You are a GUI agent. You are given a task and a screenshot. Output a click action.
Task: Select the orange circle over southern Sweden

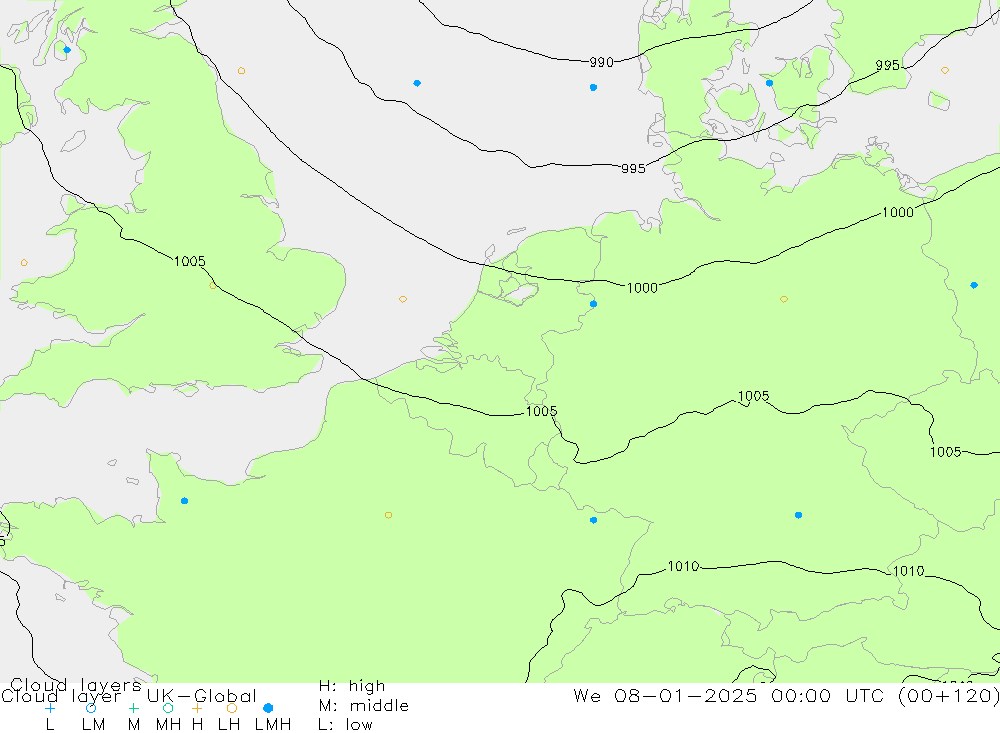point(945,70)
